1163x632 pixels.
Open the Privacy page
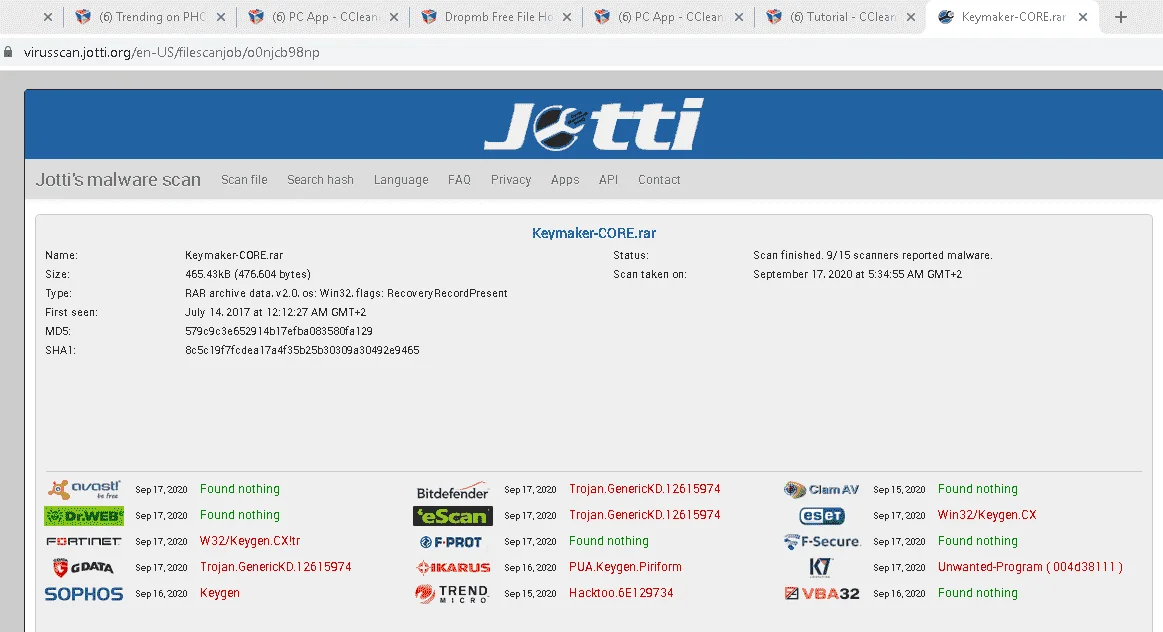(x=511, y=180)
